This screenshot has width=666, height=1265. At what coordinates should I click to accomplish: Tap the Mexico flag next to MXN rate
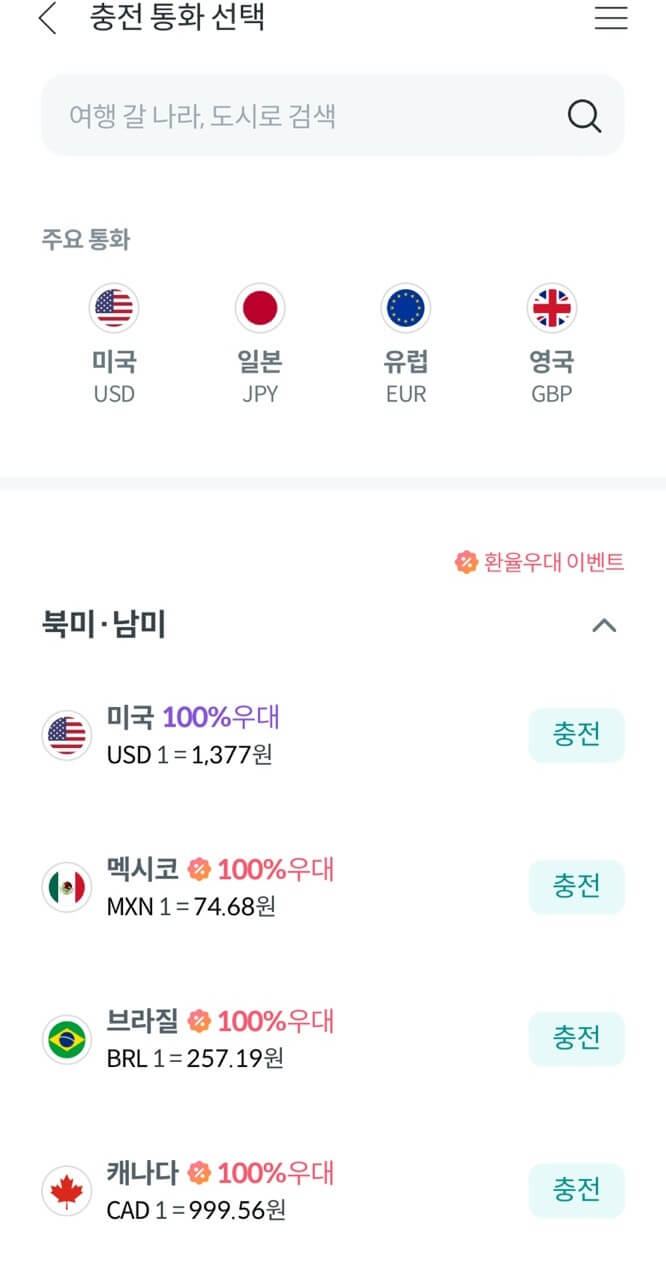coord(66,886)
